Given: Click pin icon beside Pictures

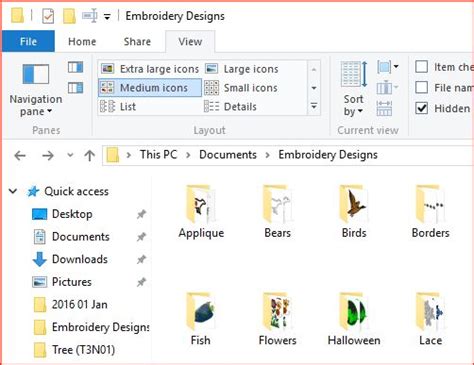Looking at the screenshot, I should click(141, 282).
